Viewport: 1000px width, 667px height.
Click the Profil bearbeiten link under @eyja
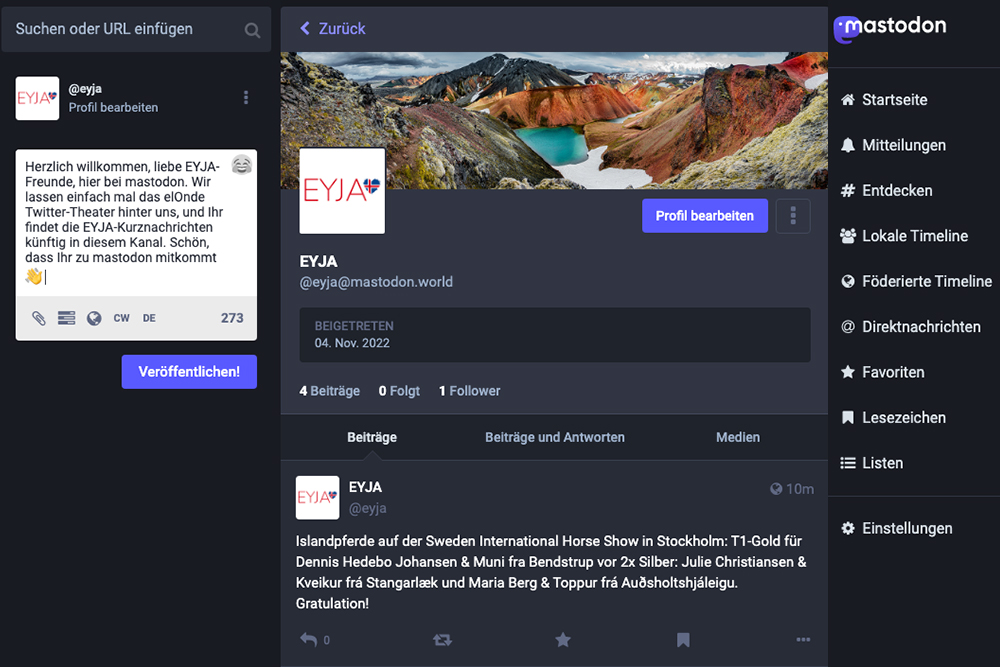coord(113,108)
